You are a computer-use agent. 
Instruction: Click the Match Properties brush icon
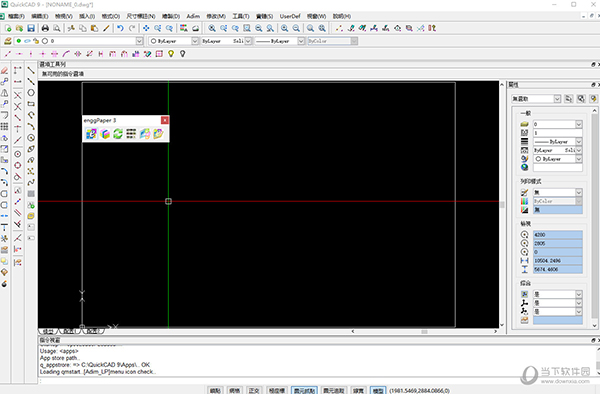click(106, 28)
